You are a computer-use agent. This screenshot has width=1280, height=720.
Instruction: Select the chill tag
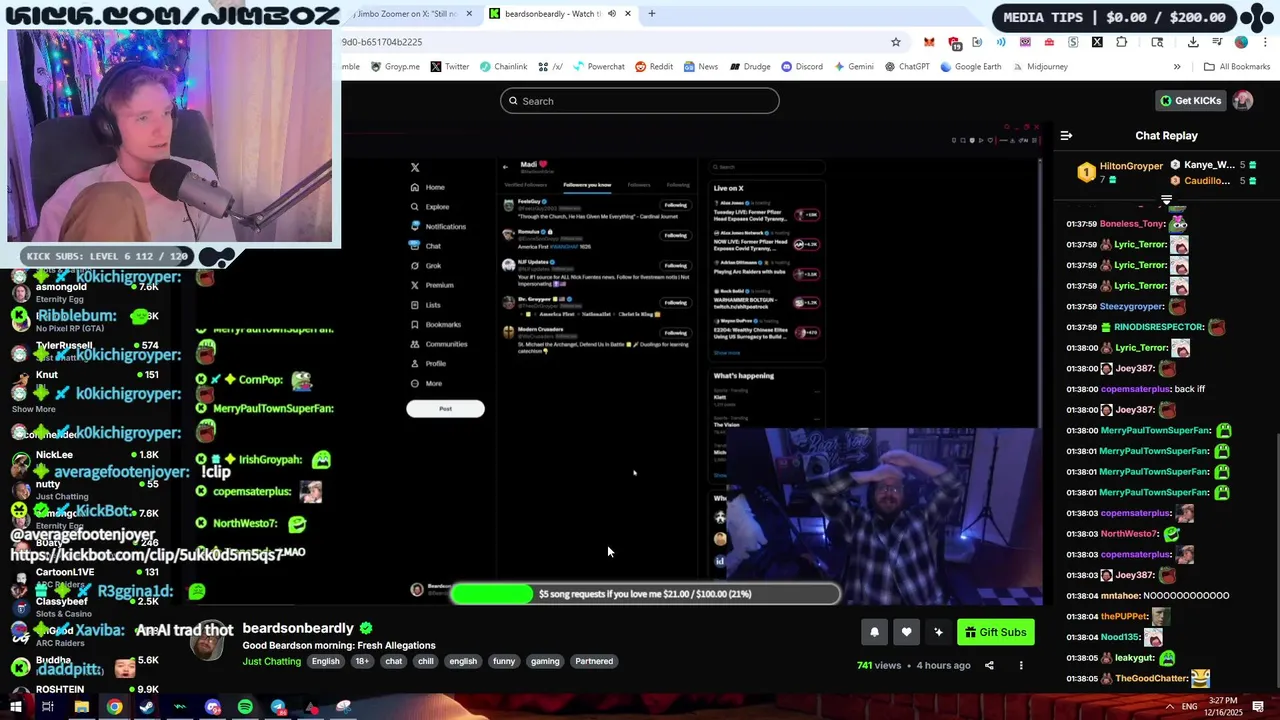[426, 661]
